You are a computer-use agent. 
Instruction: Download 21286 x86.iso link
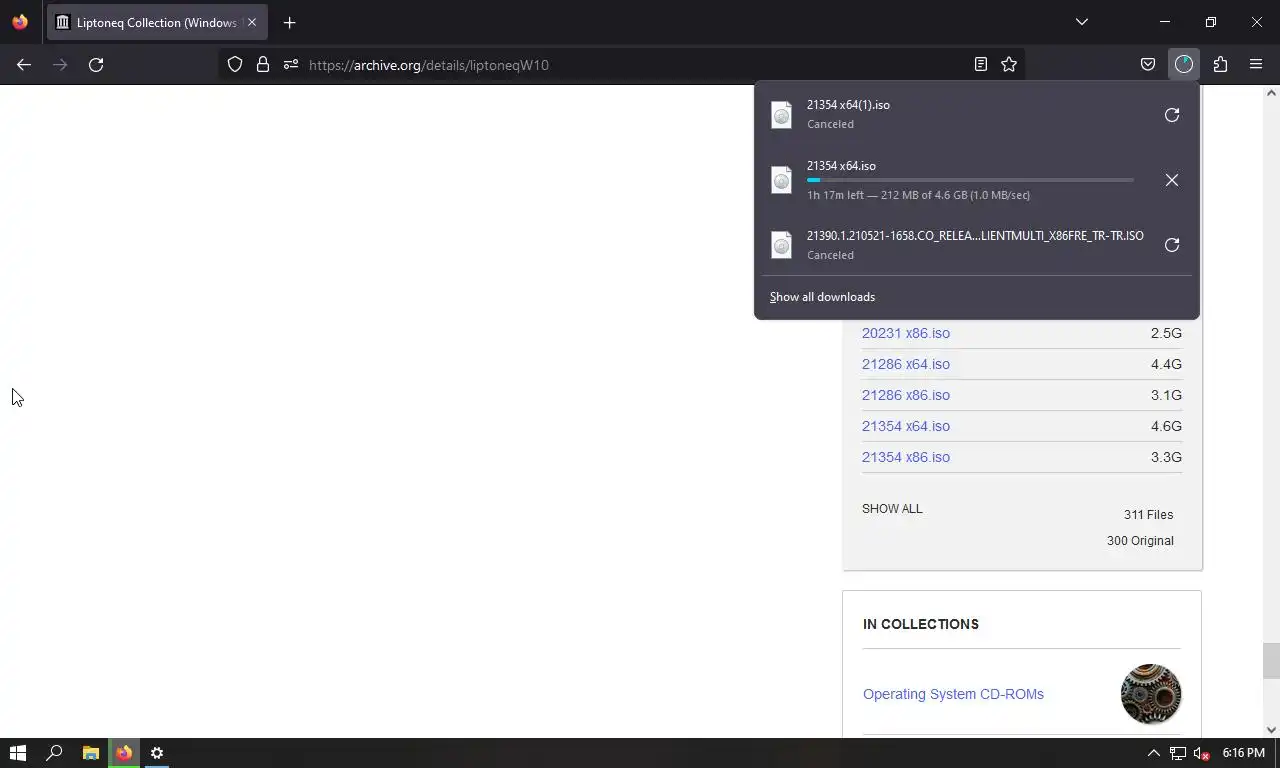point(906,395)
